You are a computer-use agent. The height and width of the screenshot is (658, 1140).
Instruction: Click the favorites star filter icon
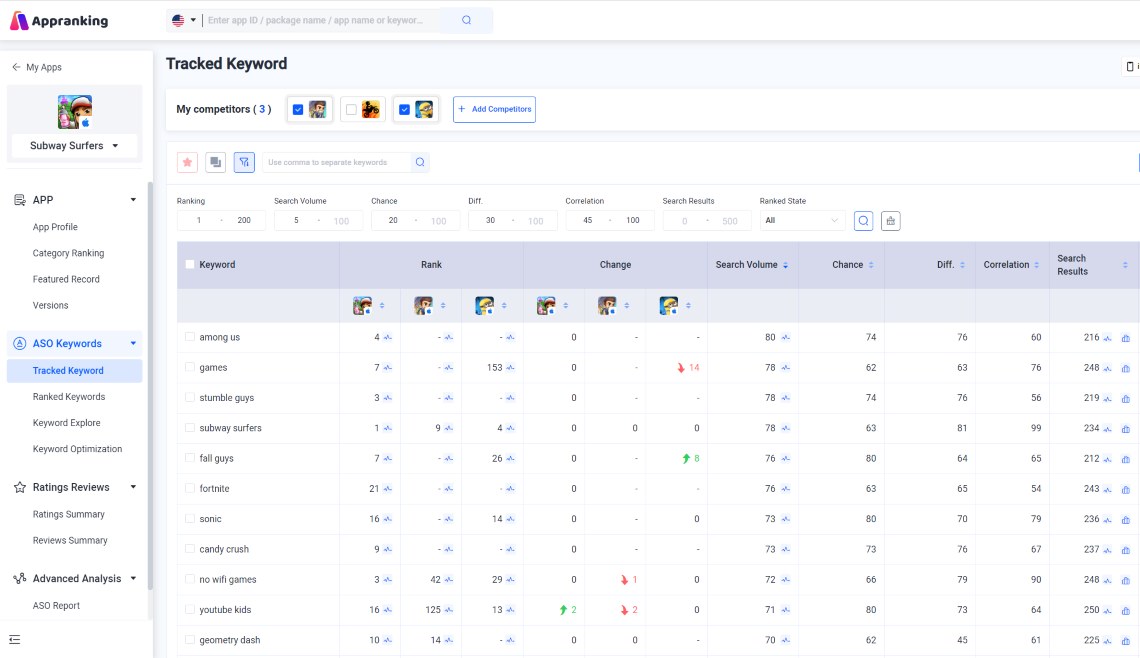(x=187, y=162)
